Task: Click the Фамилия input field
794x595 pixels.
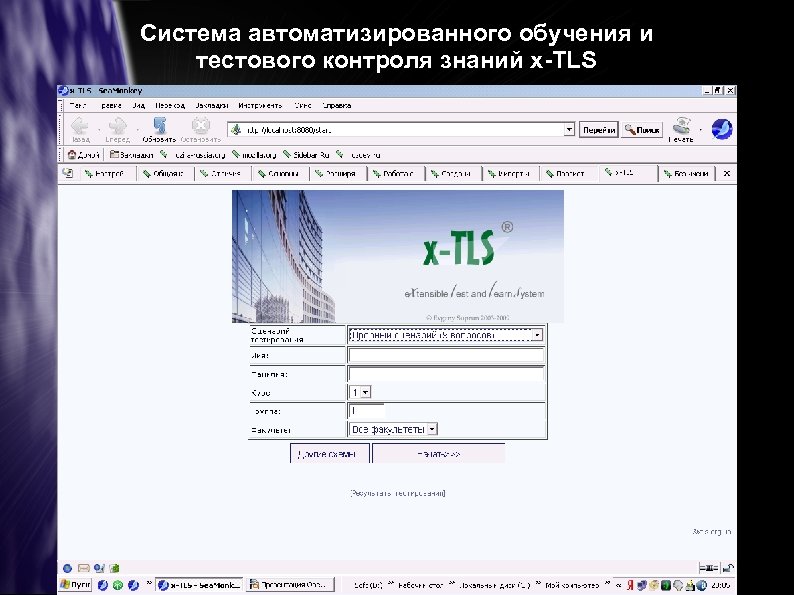Action: 446,374
